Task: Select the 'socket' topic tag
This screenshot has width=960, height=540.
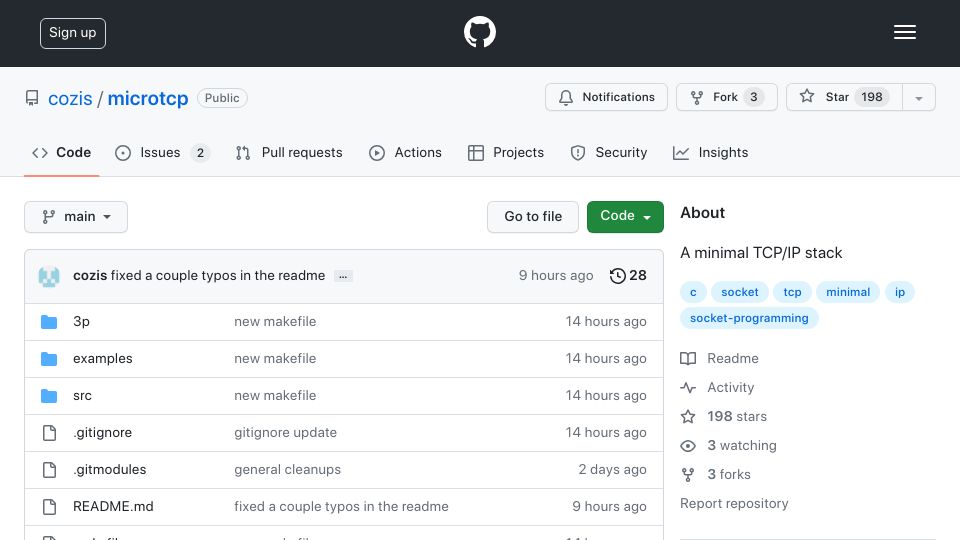Action: (x=740, y=292)
